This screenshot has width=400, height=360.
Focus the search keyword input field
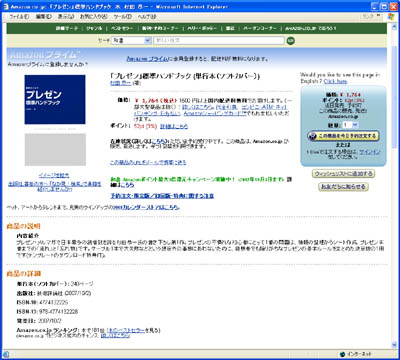[219, 40]
